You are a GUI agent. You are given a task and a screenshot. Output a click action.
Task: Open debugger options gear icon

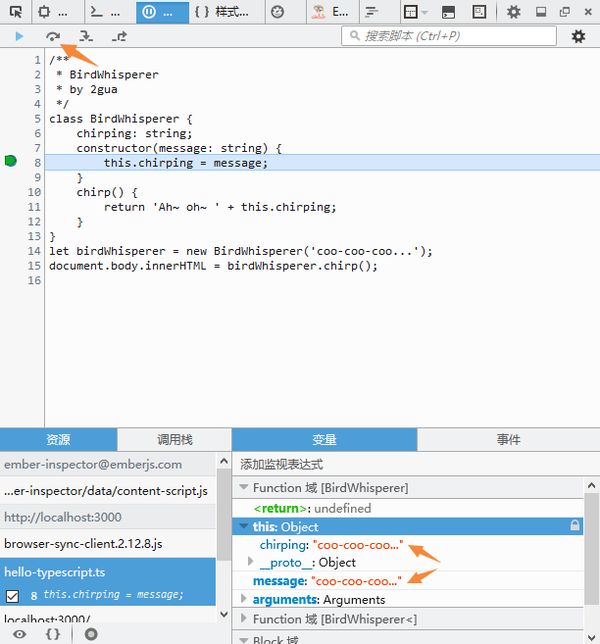578,37
